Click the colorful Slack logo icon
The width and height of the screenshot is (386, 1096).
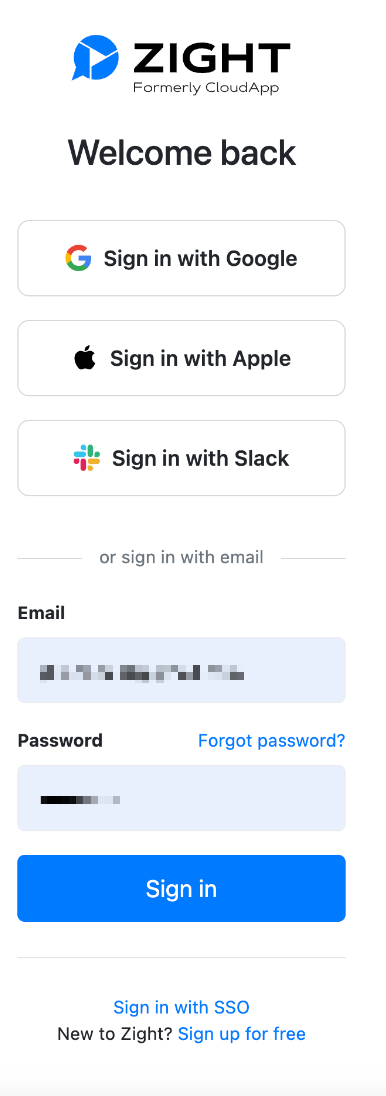click(x=87, y=458)
